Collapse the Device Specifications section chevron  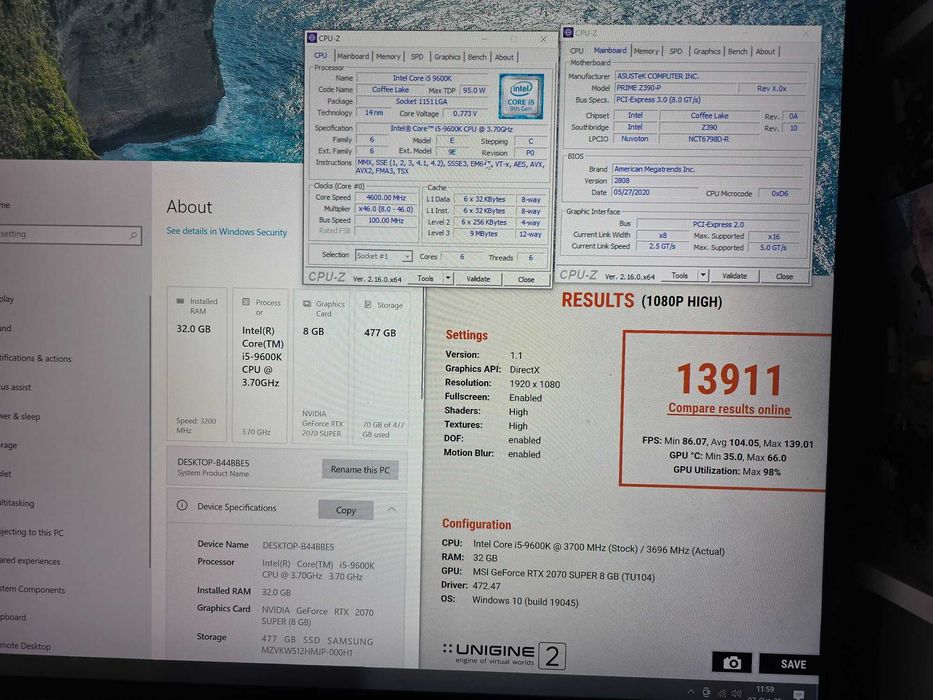[392, 510]
